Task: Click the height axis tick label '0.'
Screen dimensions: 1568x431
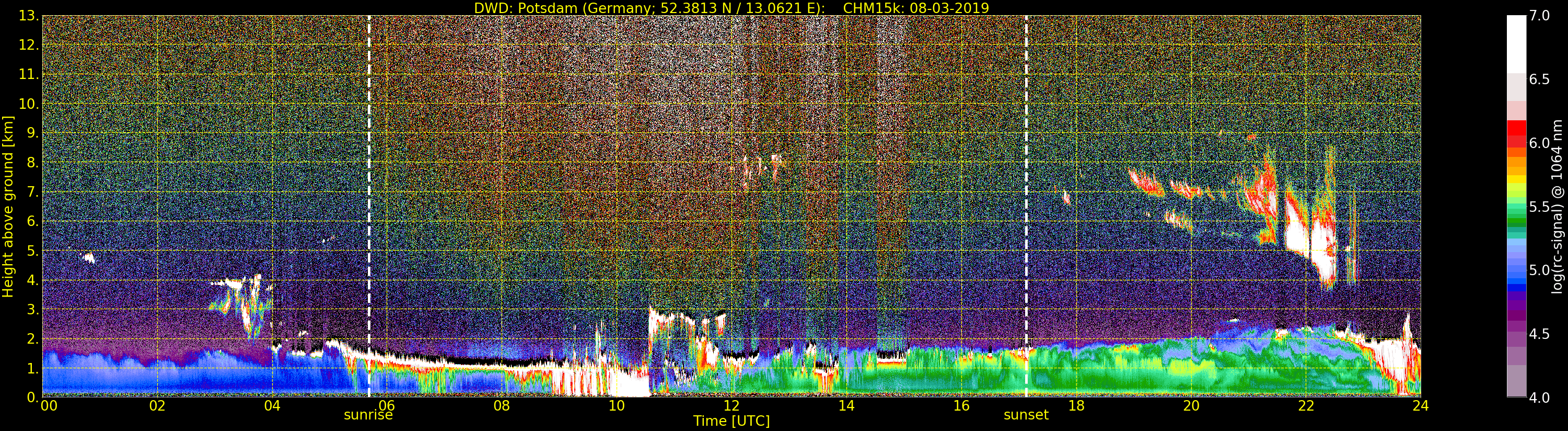Action: click(33, 397)
